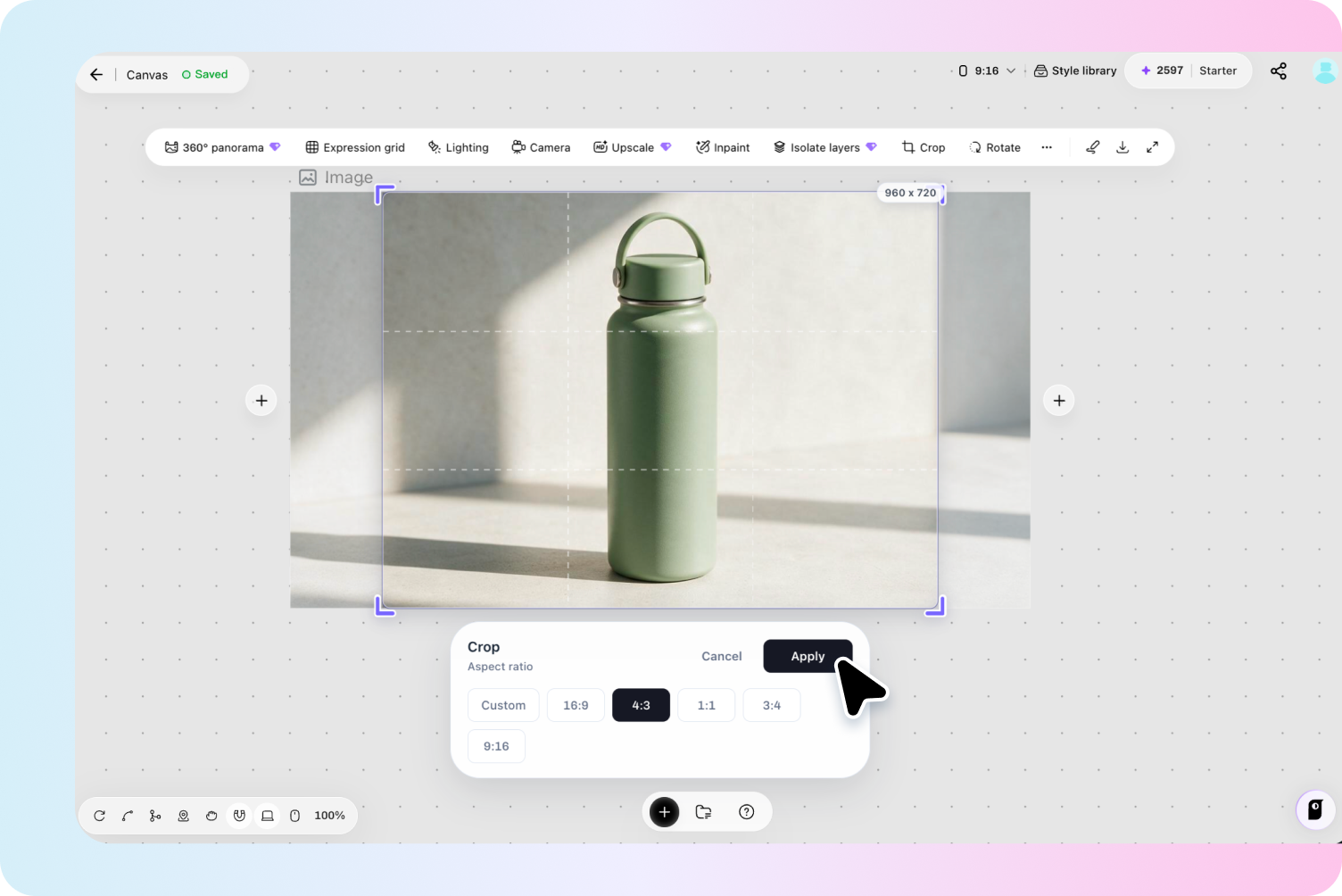Select the 16:9 aspect ratio option

[x=576, y=705]
